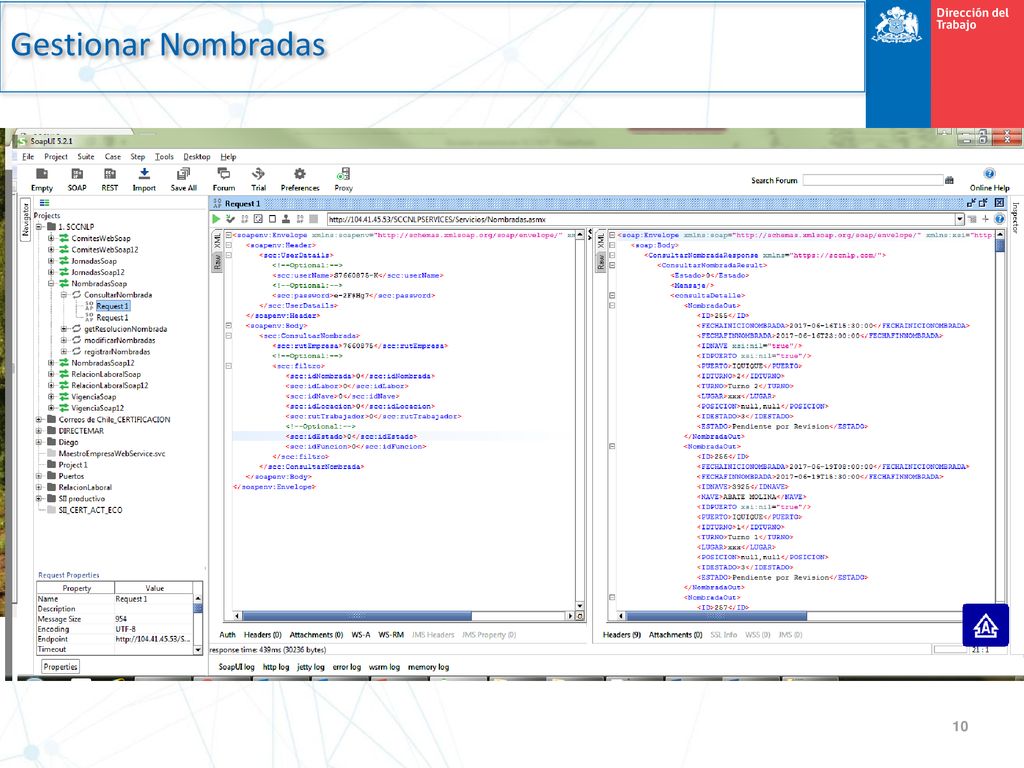Click the blue floating badge icon
This screenshot has height=768, width=1024.
point(985,625)
